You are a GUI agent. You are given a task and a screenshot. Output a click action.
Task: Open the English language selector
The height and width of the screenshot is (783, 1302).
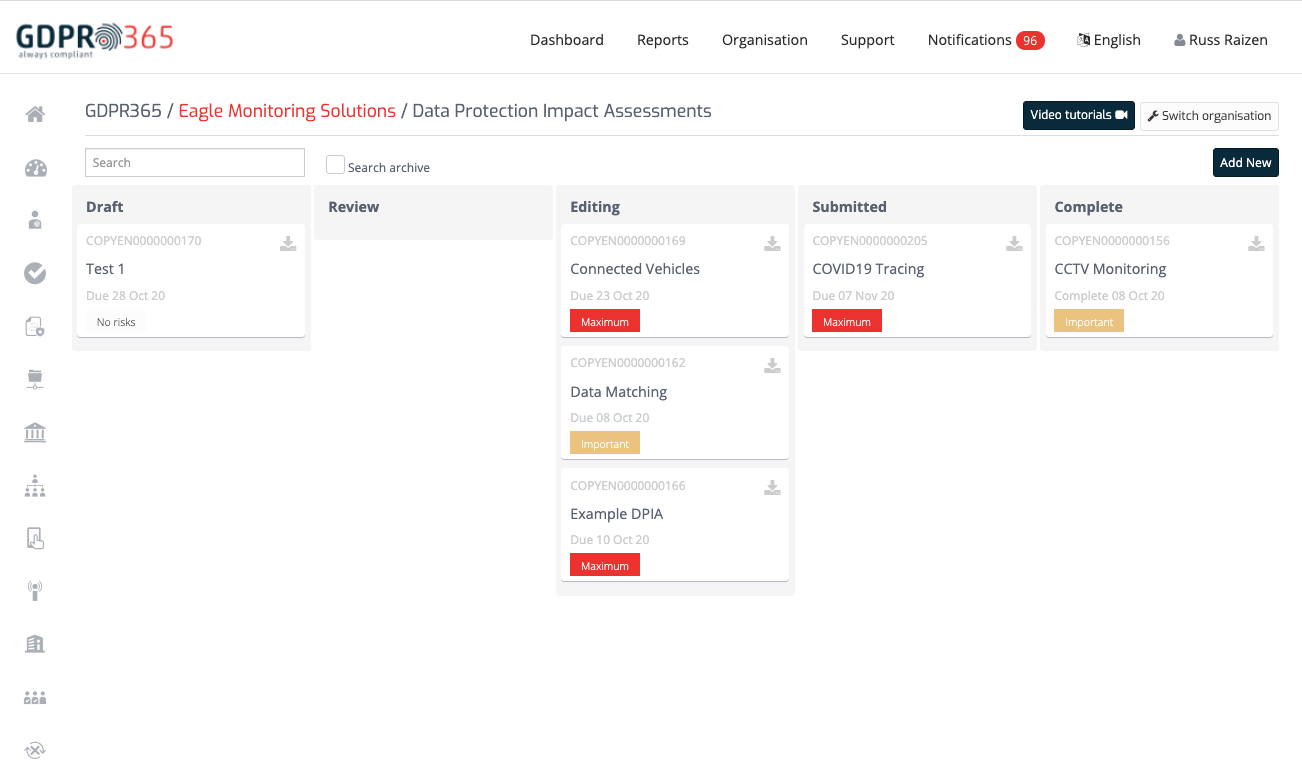1109,40
